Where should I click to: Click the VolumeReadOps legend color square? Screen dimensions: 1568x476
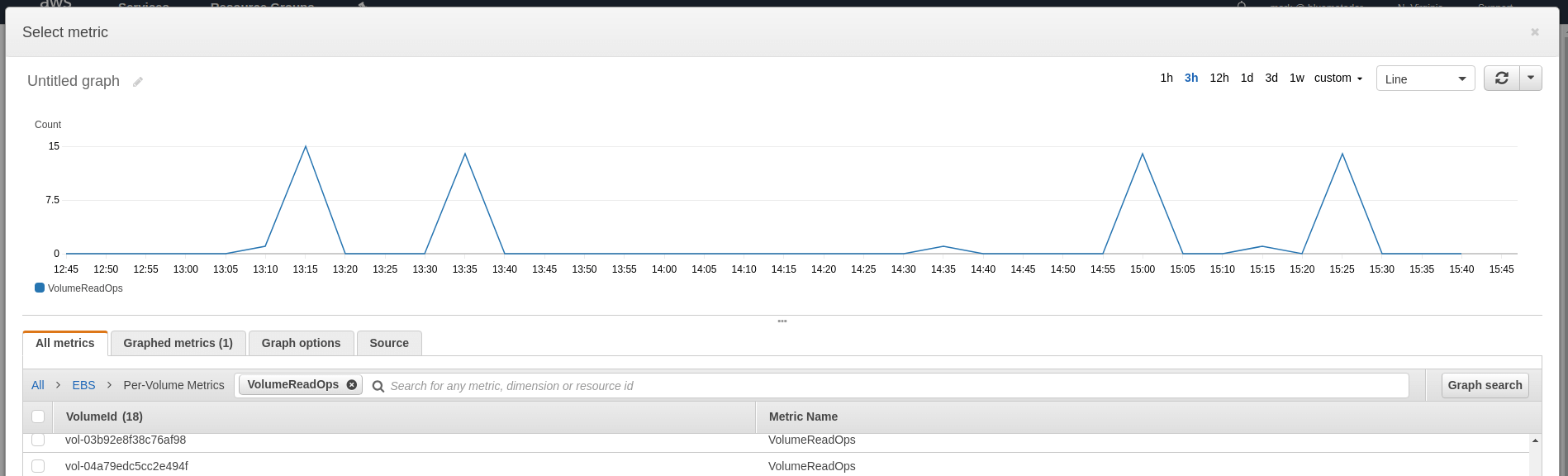click(40, 288)
